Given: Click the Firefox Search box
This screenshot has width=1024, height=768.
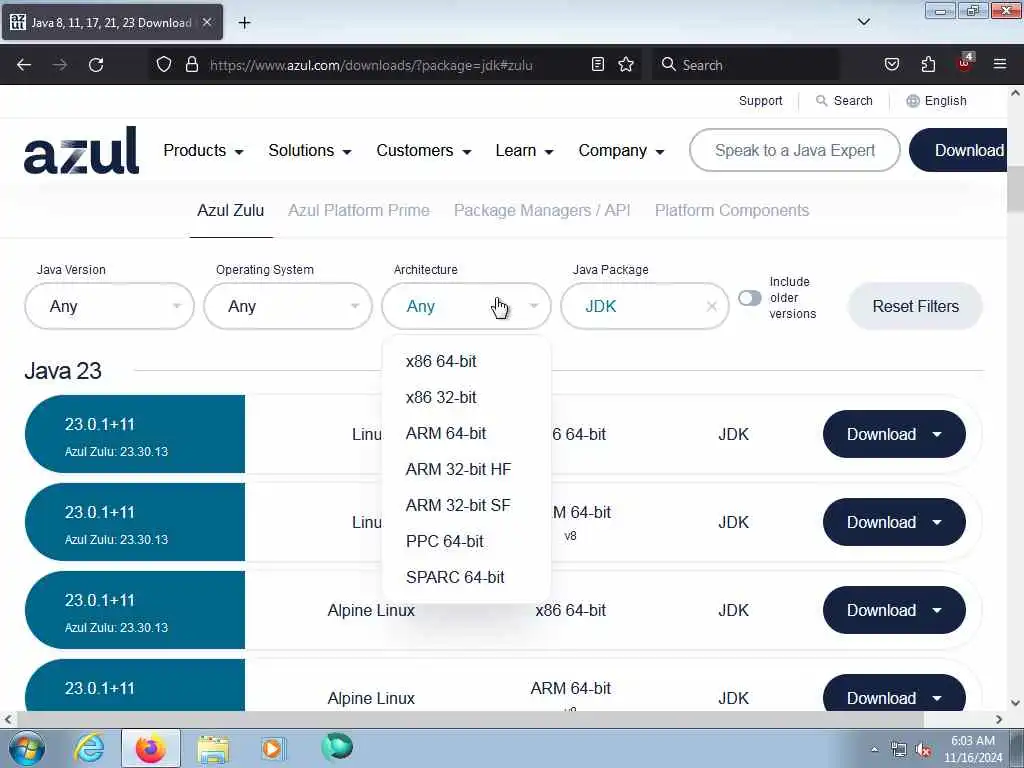Looking at the screenshot, I should pos(746,65).
